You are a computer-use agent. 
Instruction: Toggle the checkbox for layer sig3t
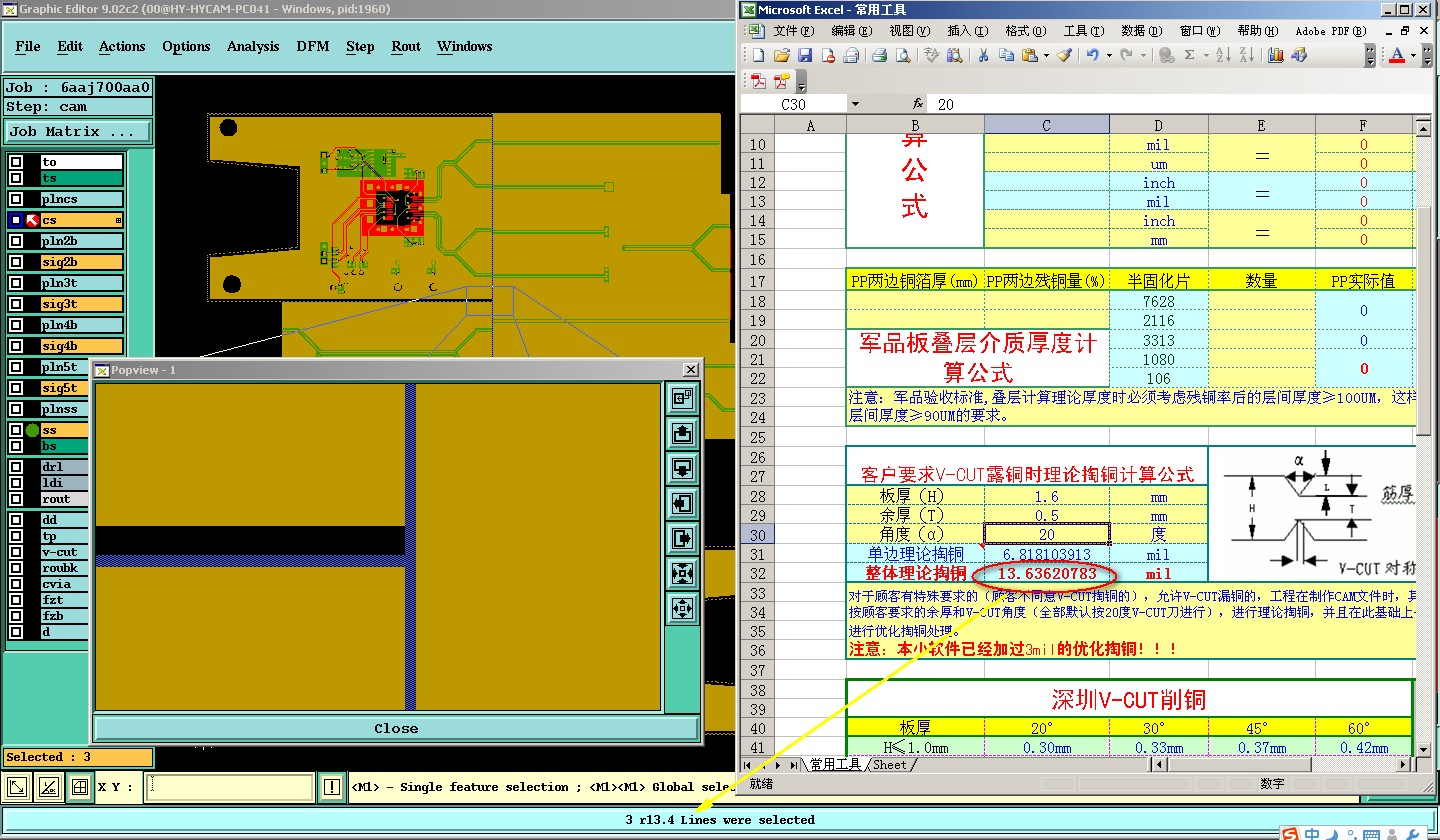tap(16, 304)
